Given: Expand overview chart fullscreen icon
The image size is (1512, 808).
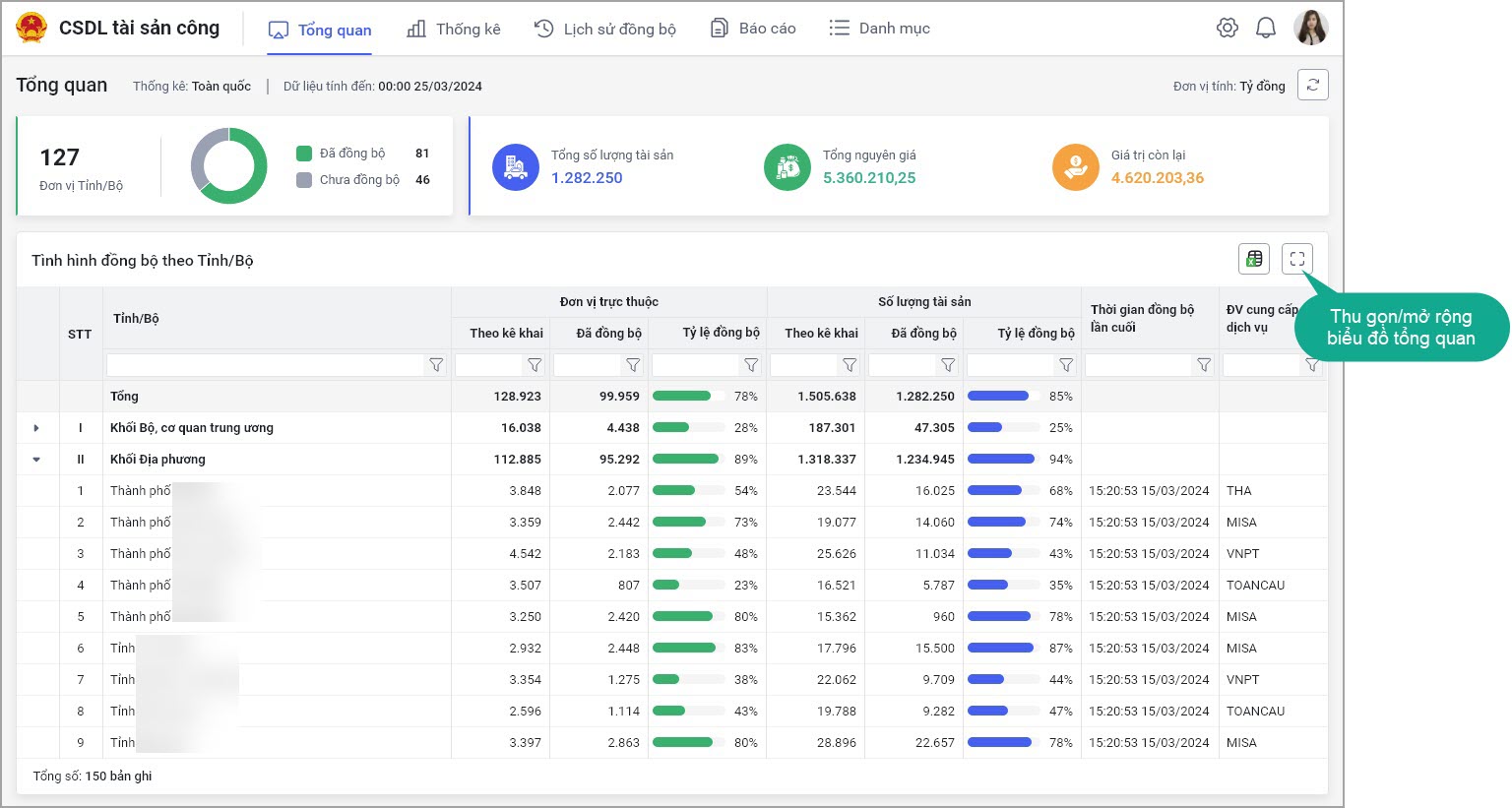Looking at the screenshot, I should (x=1296, y=259).
